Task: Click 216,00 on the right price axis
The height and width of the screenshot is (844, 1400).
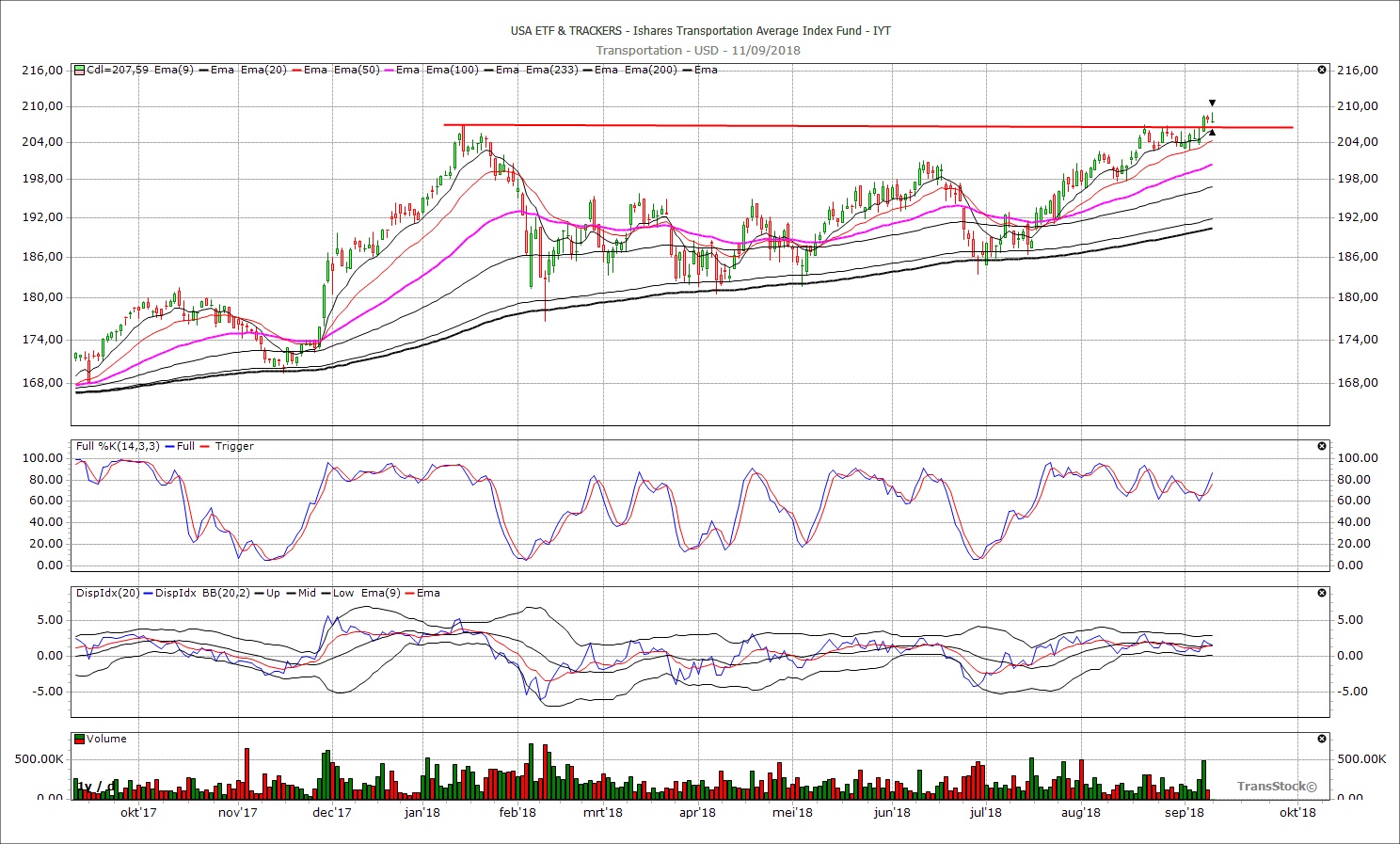Action: (x=1357, y=70)
